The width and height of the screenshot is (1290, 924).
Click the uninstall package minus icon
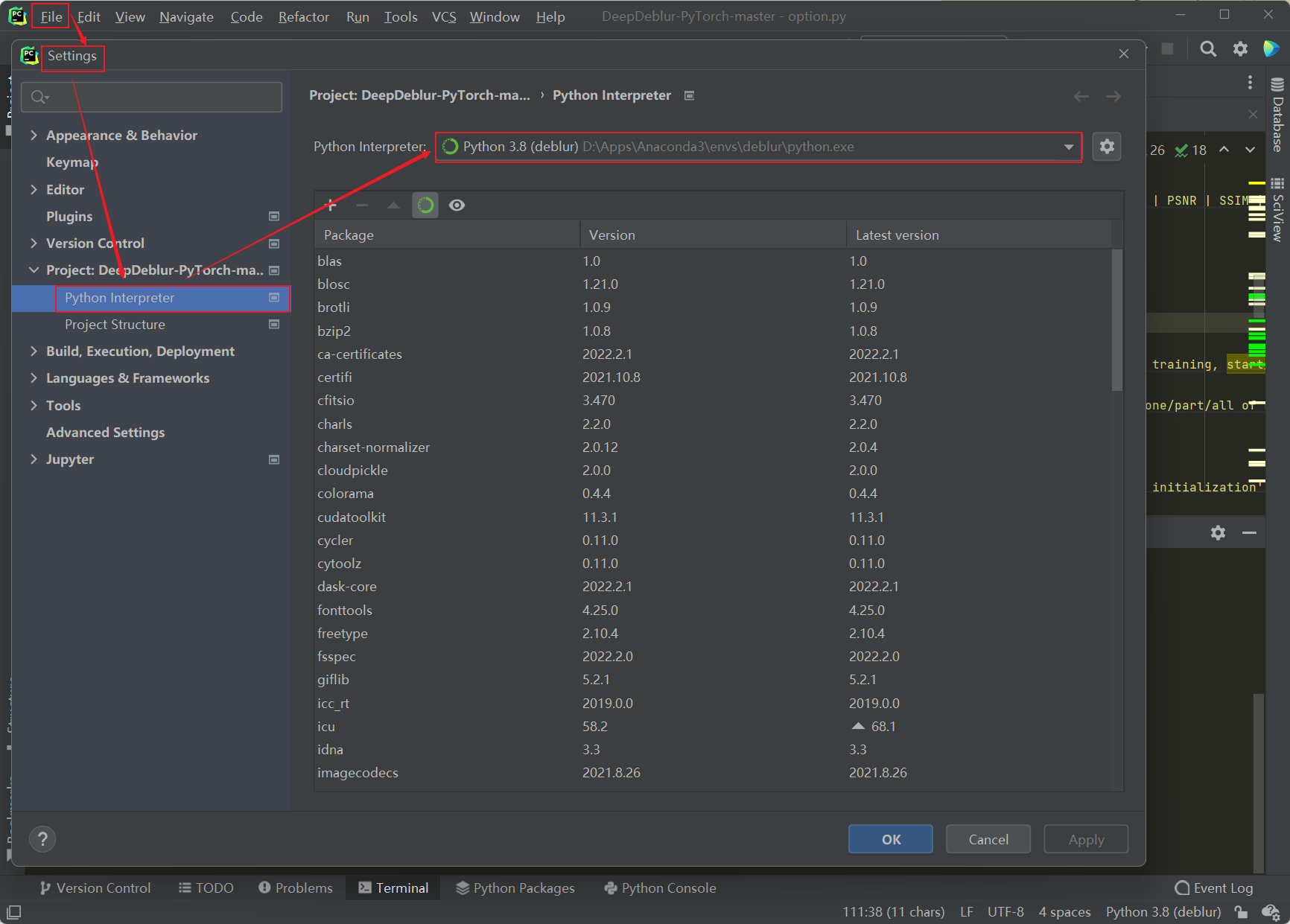click(x=362, y=205)
